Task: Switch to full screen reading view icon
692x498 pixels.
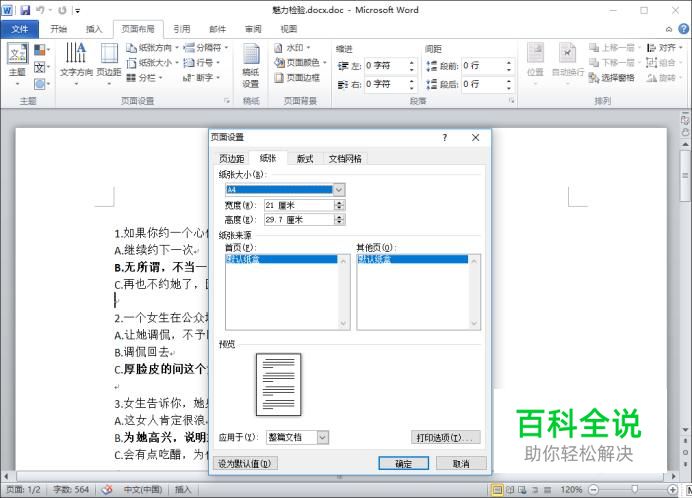Action: coord(510,490)
